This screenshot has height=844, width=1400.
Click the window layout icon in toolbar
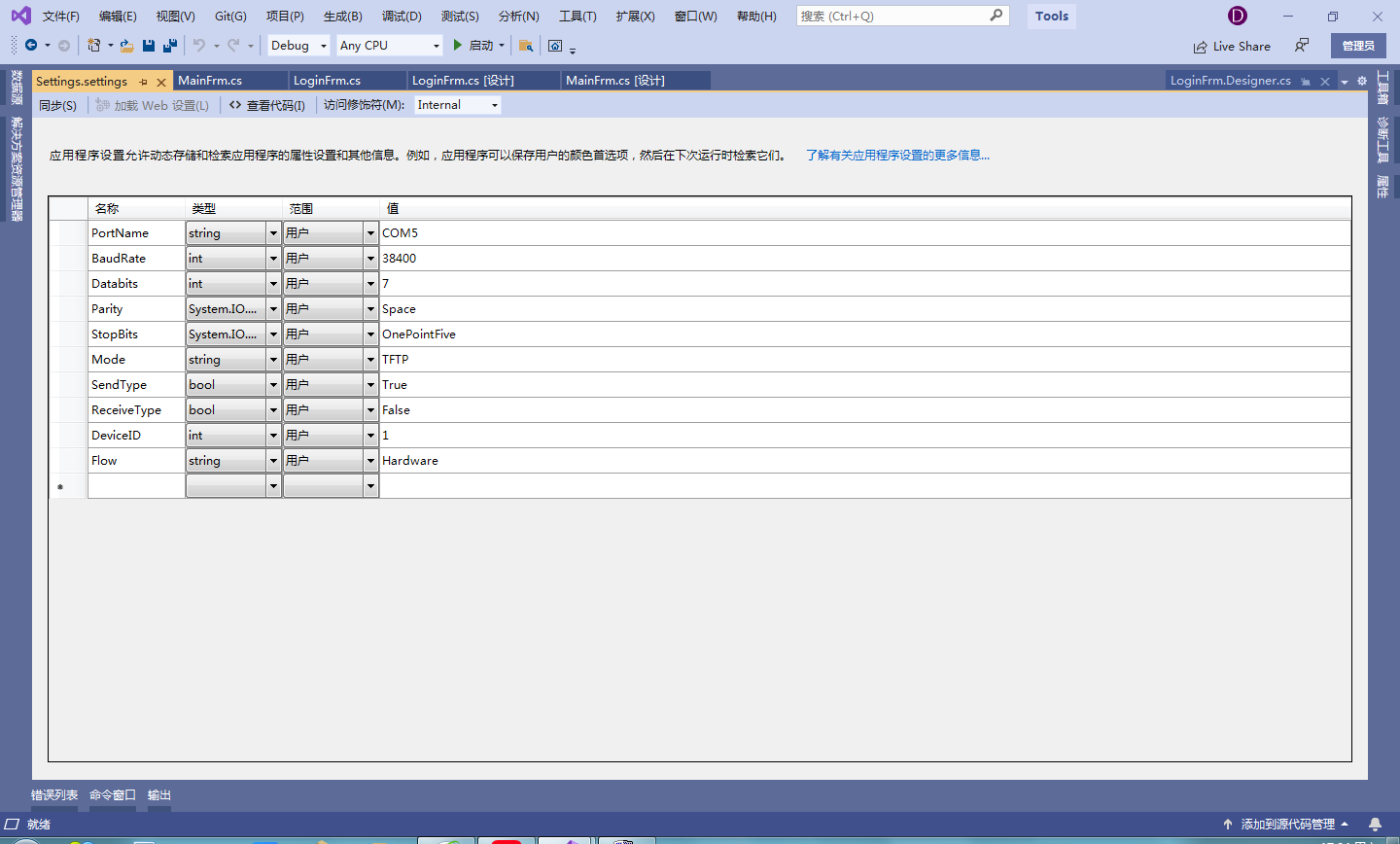555,46
